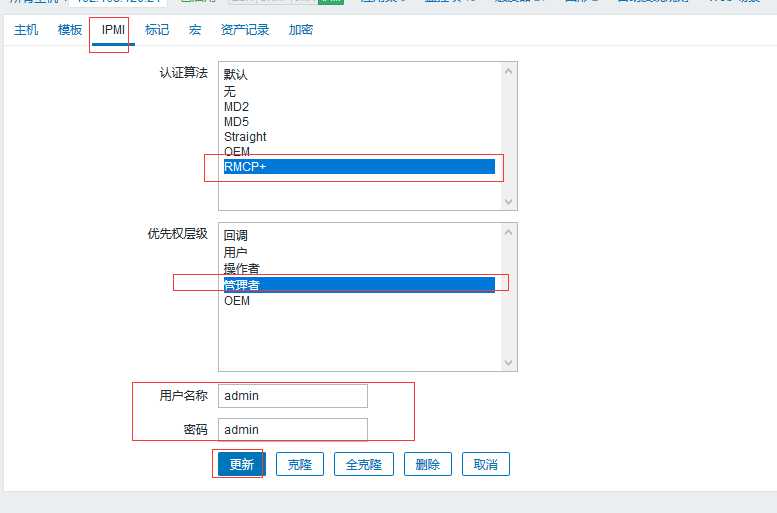The width and height of the screenshot is (777, 513).
Task: Choose 用户 privilege level
Action: click(359, 252)
